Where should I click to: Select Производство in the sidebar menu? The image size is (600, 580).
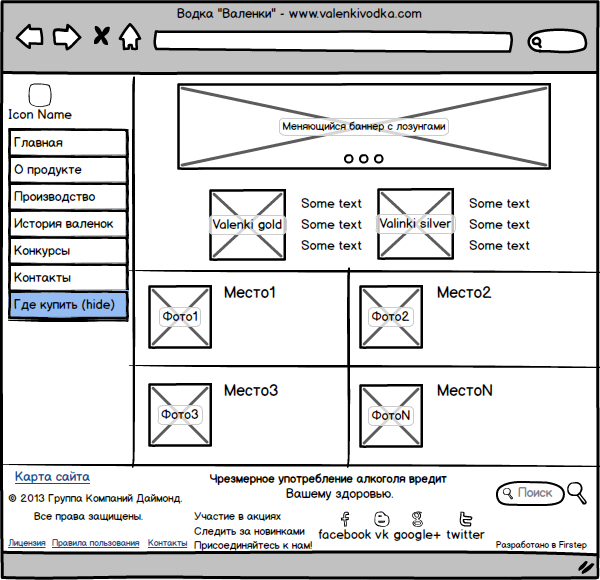point(68,197)
